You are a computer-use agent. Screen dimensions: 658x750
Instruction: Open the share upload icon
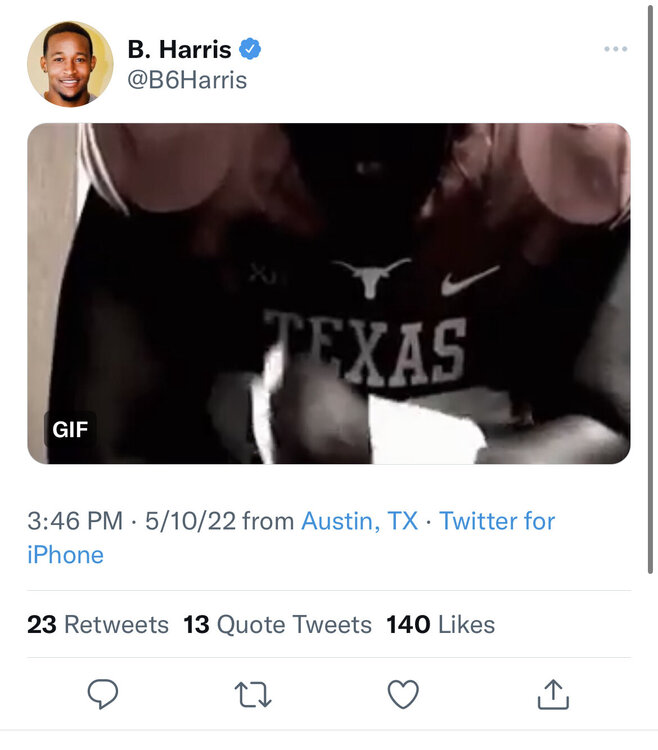click(x=553, y=694)
